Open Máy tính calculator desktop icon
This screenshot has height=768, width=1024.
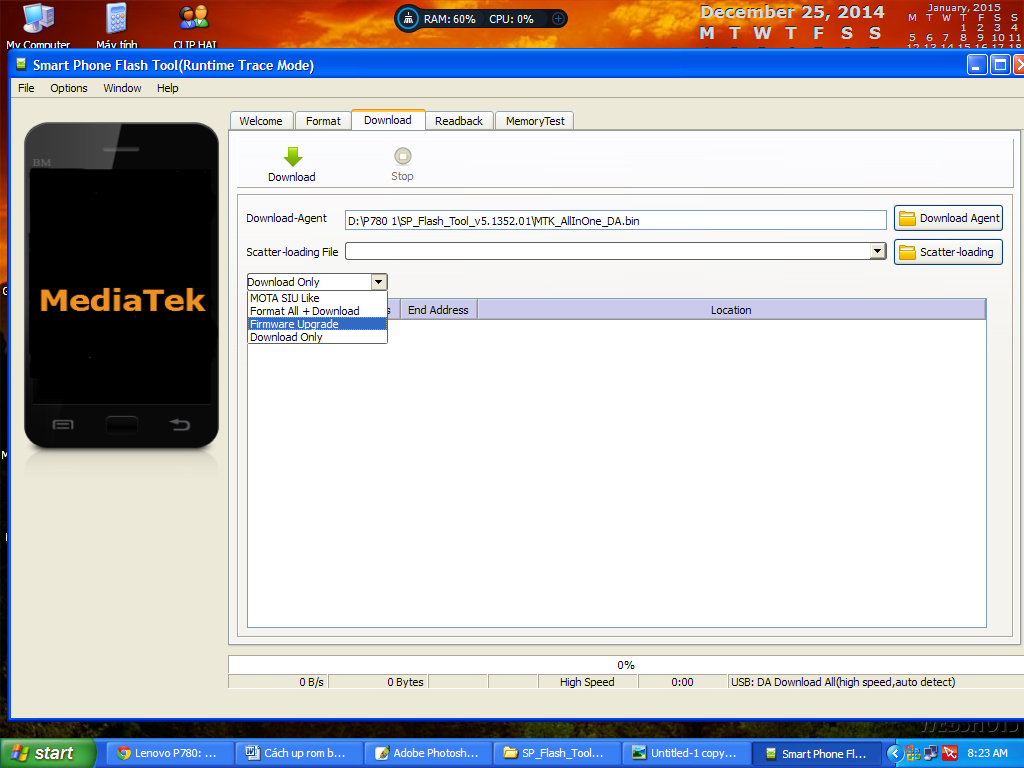pyautogui.click(x=117, y=25)
